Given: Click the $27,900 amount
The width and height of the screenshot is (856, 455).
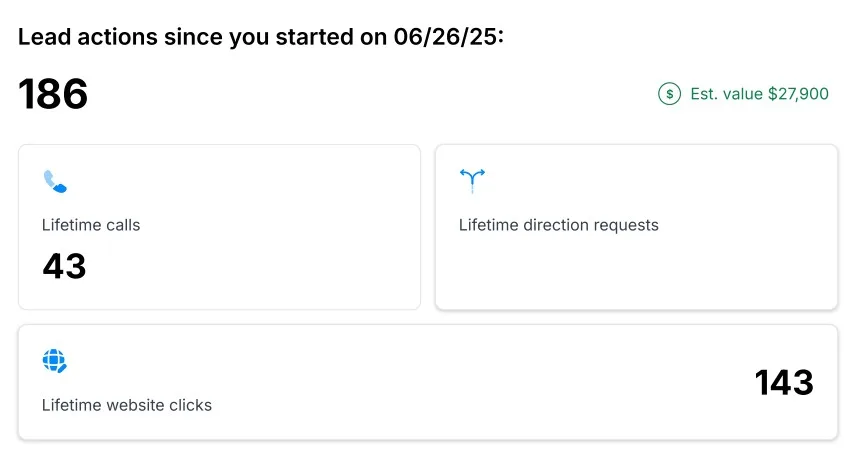Looking at the screenshot, I should click(x=798, y=94).
